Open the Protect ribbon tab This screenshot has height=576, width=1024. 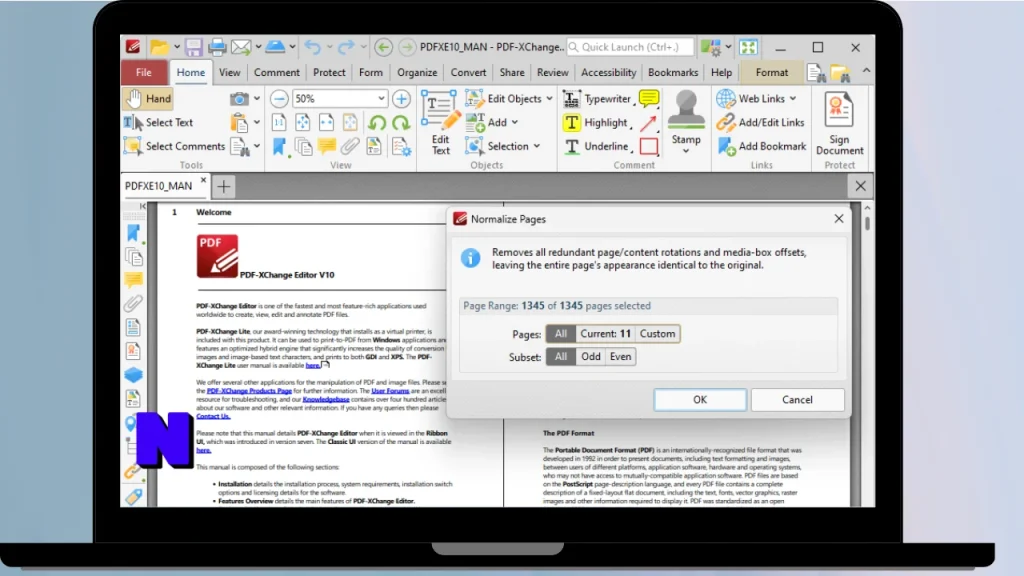click(x=329, y=72)
